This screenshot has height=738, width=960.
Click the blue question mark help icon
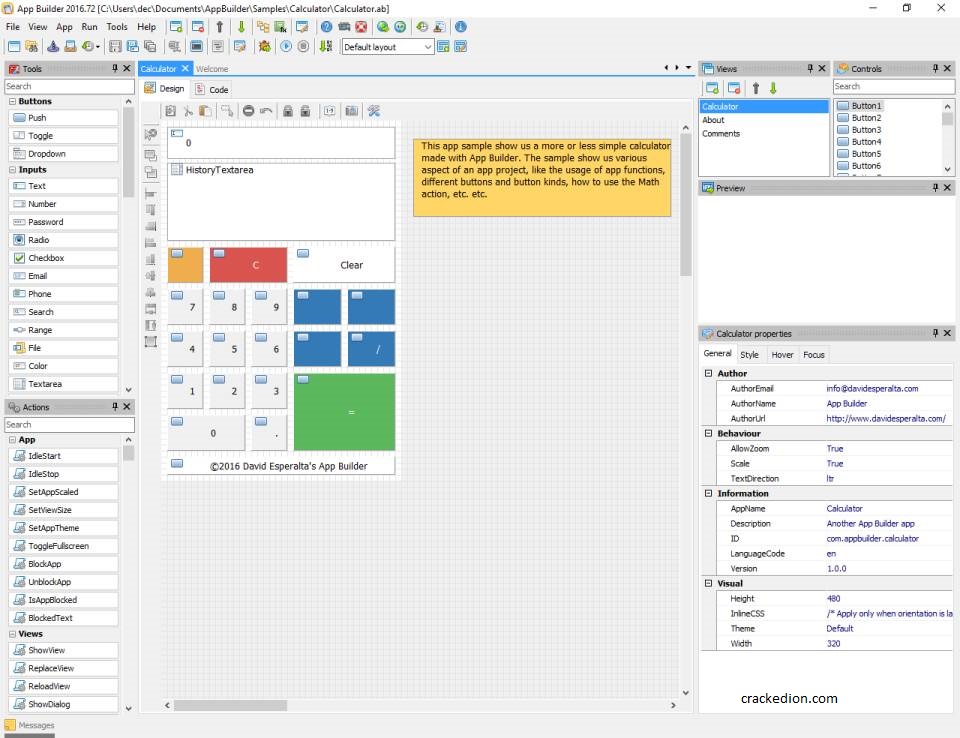pos(326,27)
